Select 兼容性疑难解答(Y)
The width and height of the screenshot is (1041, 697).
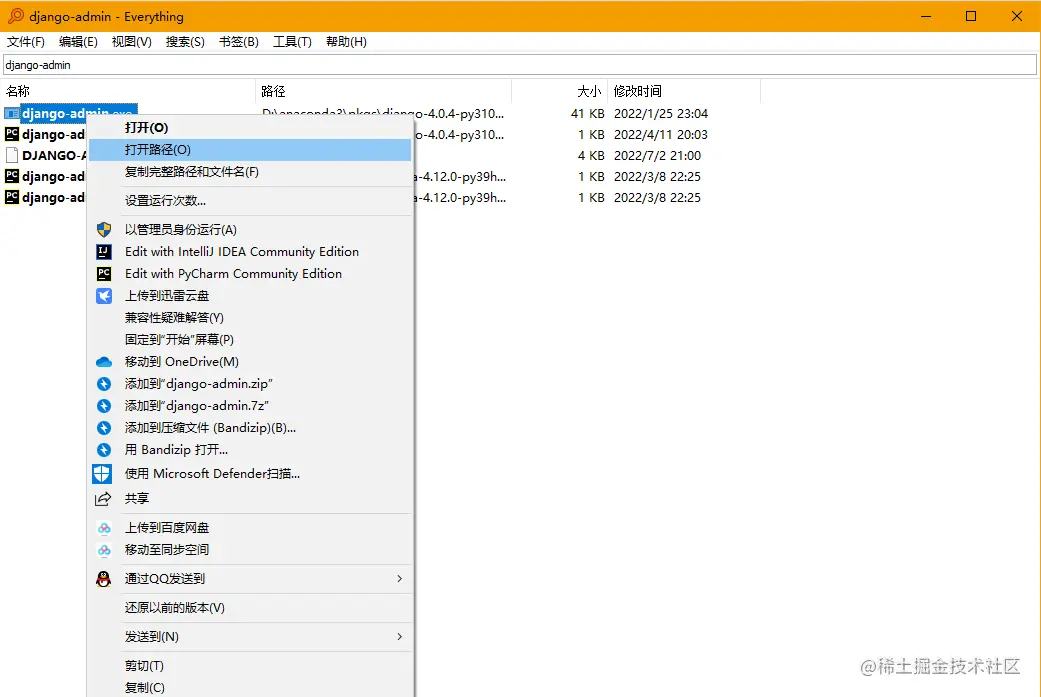coord(250,318)
